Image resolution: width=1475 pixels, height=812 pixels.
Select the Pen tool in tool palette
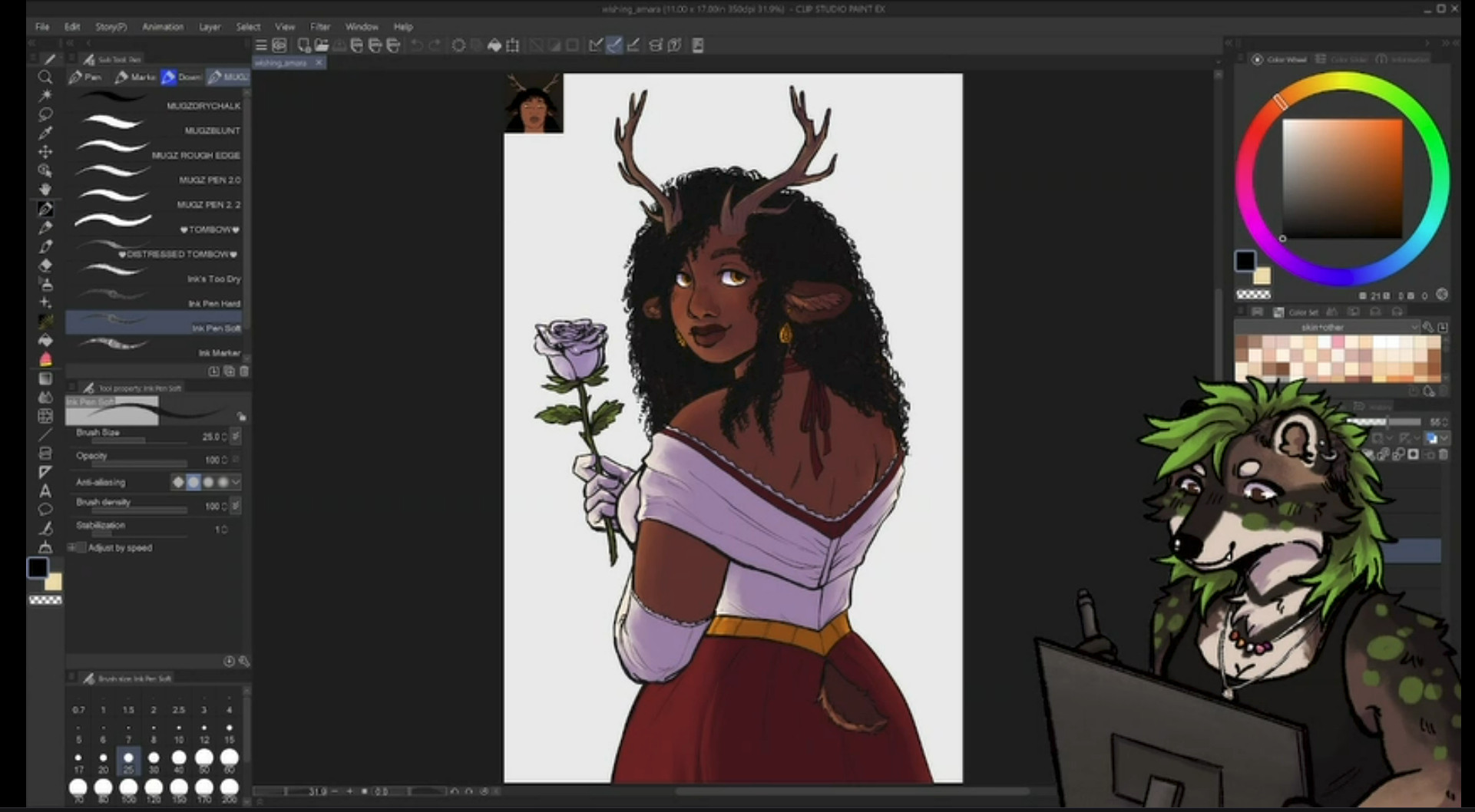[45, 209]
